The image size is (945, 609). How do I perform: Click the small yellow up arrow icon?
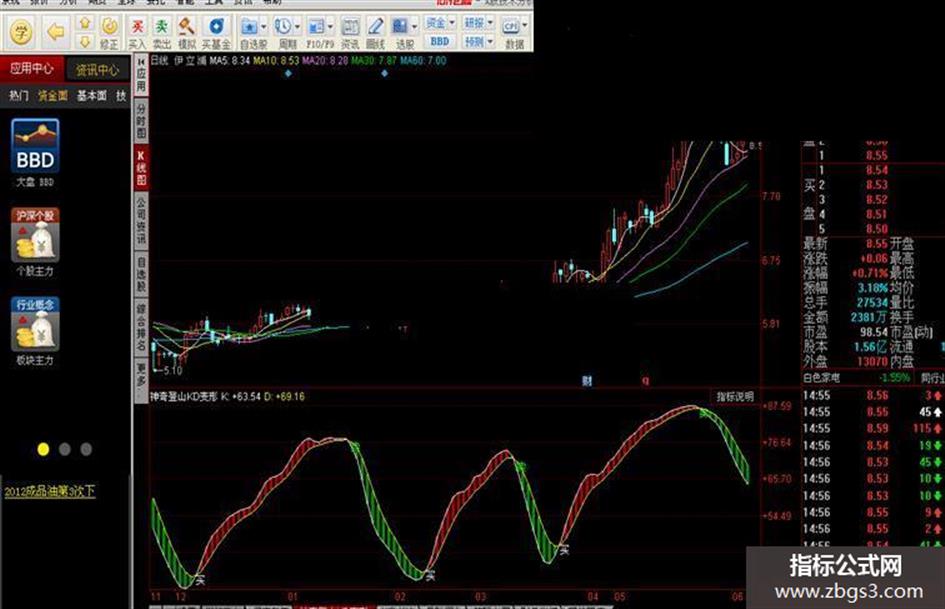tap(84, 23)
